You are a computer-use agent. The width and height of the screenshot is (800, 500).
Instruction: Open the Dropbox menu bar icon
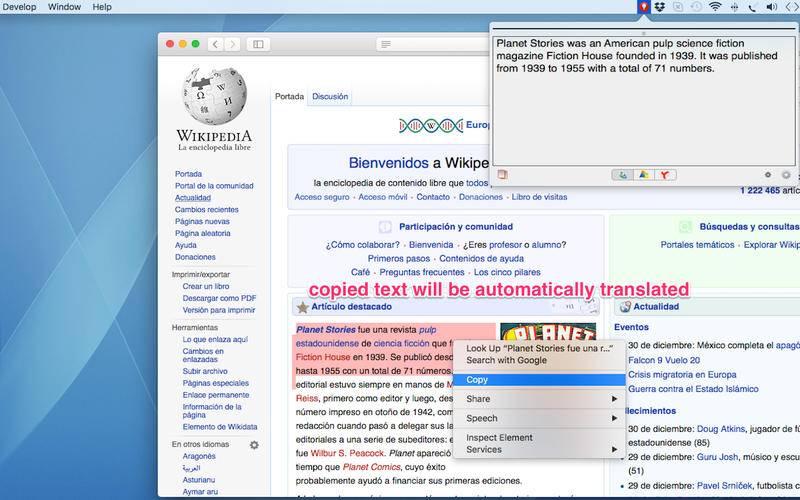[660, 7]
